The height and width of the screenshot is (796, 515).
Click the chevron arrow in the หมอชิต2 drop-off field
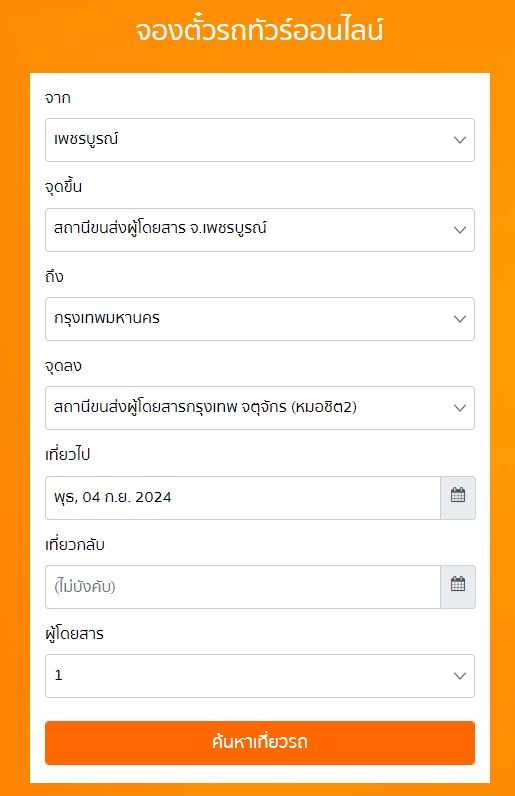[460, 408]
